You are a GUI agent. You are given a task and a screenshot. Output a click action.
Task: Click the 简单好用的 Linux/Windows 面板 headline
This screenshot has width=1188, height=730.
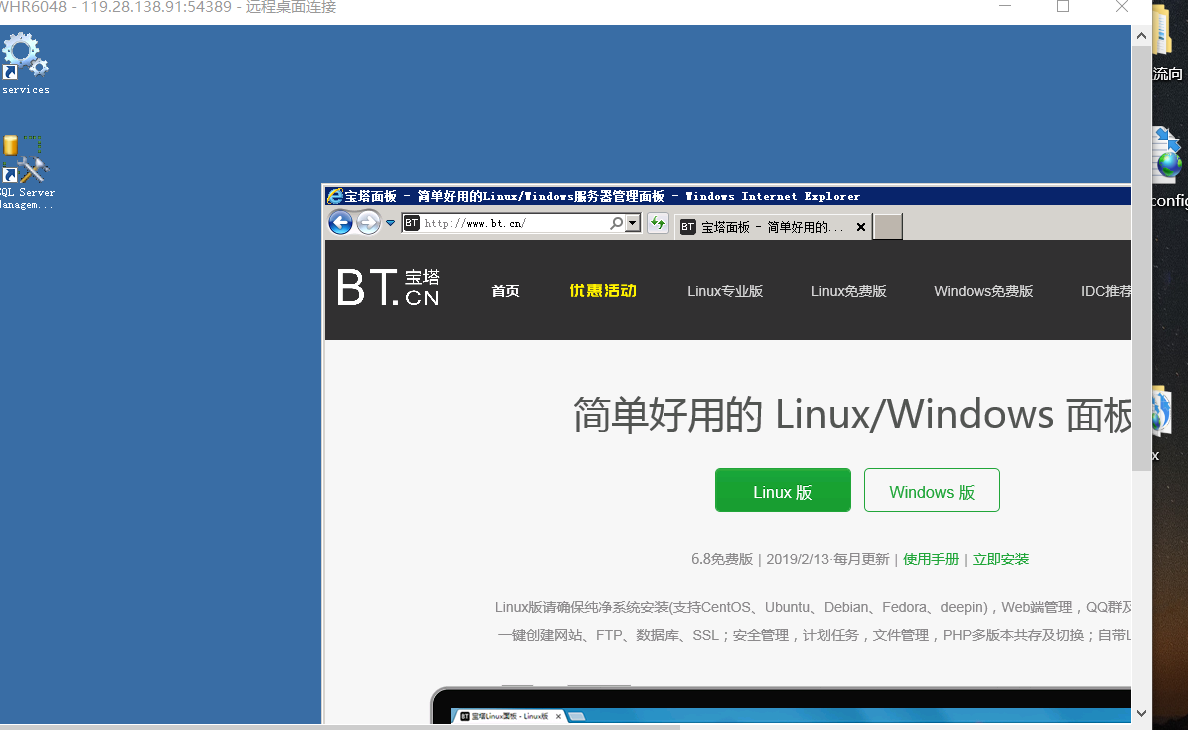click(x=852, y=414)
